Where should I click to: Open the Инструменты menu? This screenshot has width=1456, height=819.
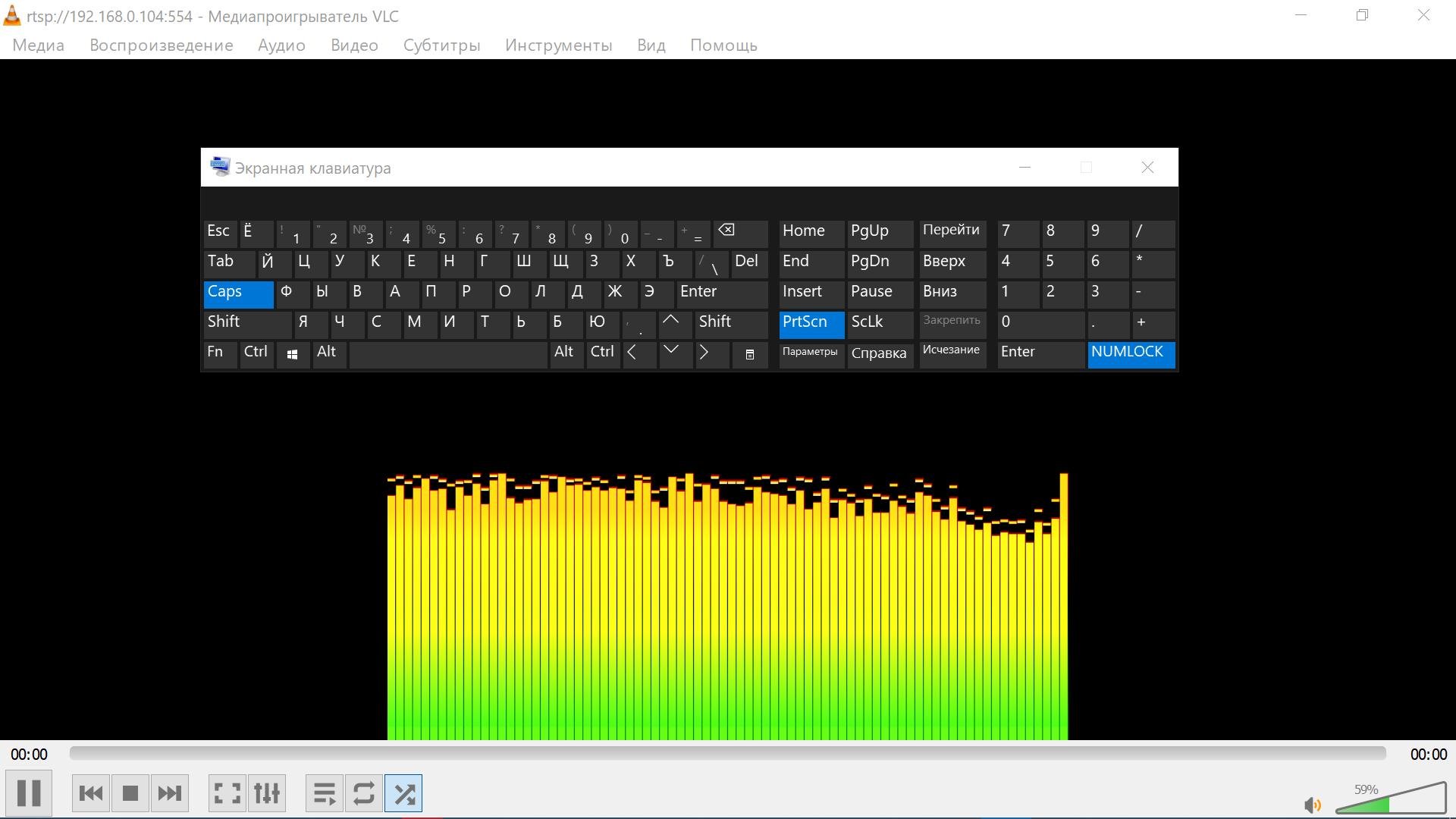(x=559, y=45)
